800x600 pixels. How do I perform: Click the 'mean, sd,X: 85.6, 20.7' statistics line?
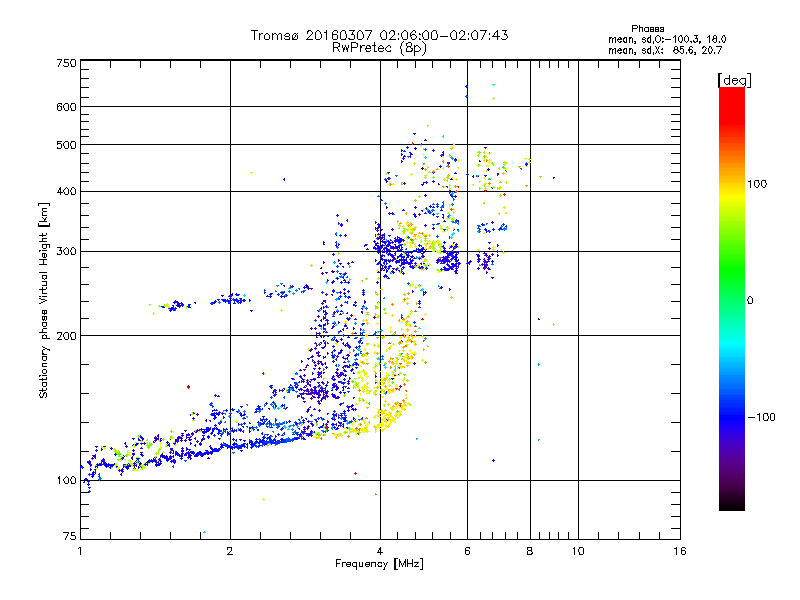coord(665,50)
